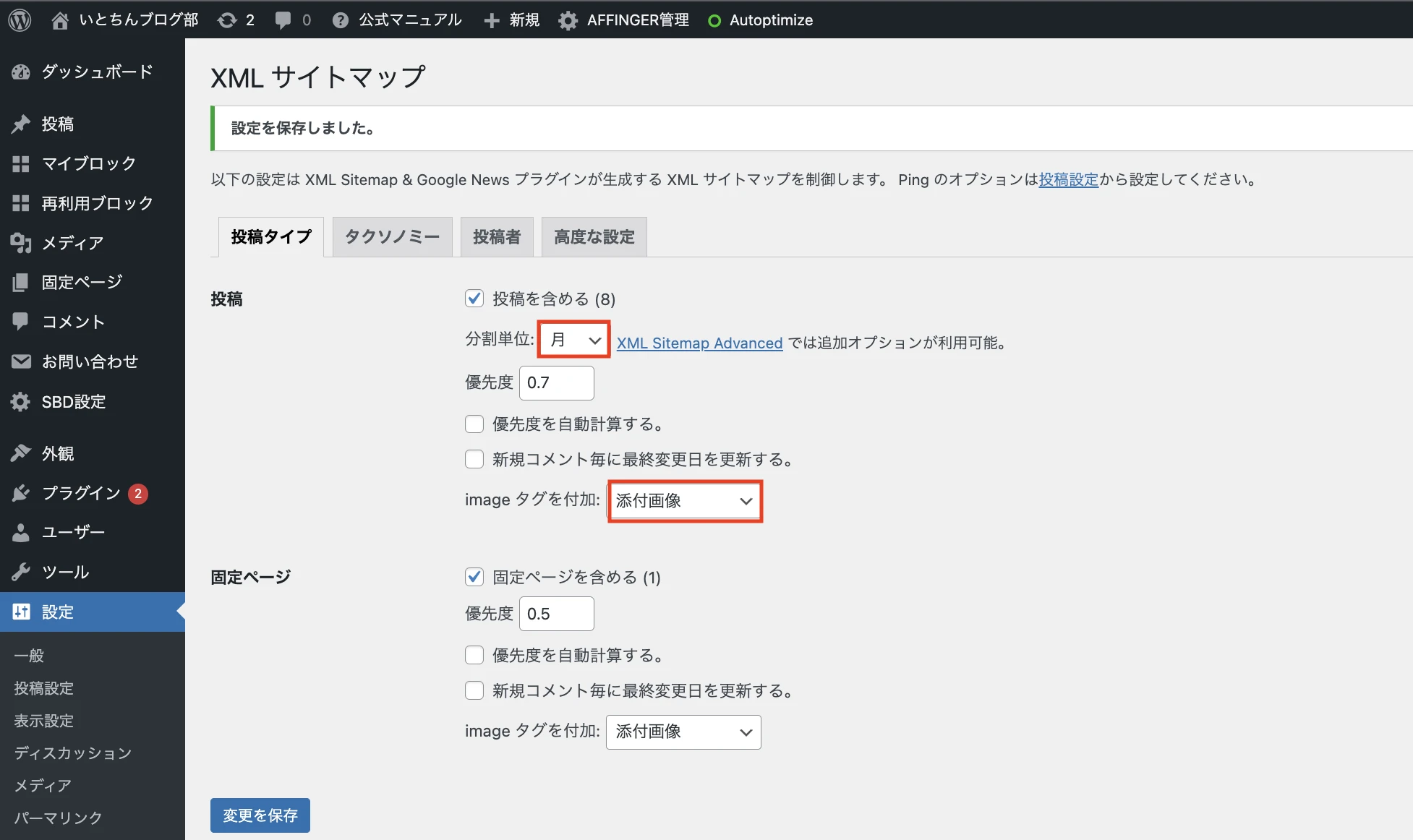Enable 優先度を自動計算する for 投稿
Screen dimensions: 1413x840
[474, 424]
